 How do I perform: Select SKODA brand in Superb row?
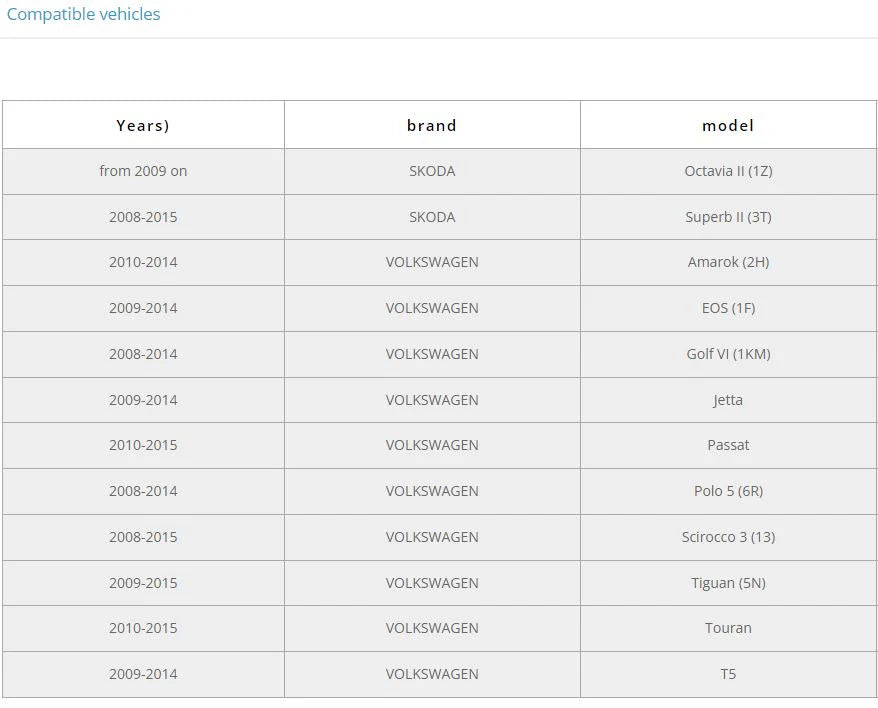[x=432, y=217]
